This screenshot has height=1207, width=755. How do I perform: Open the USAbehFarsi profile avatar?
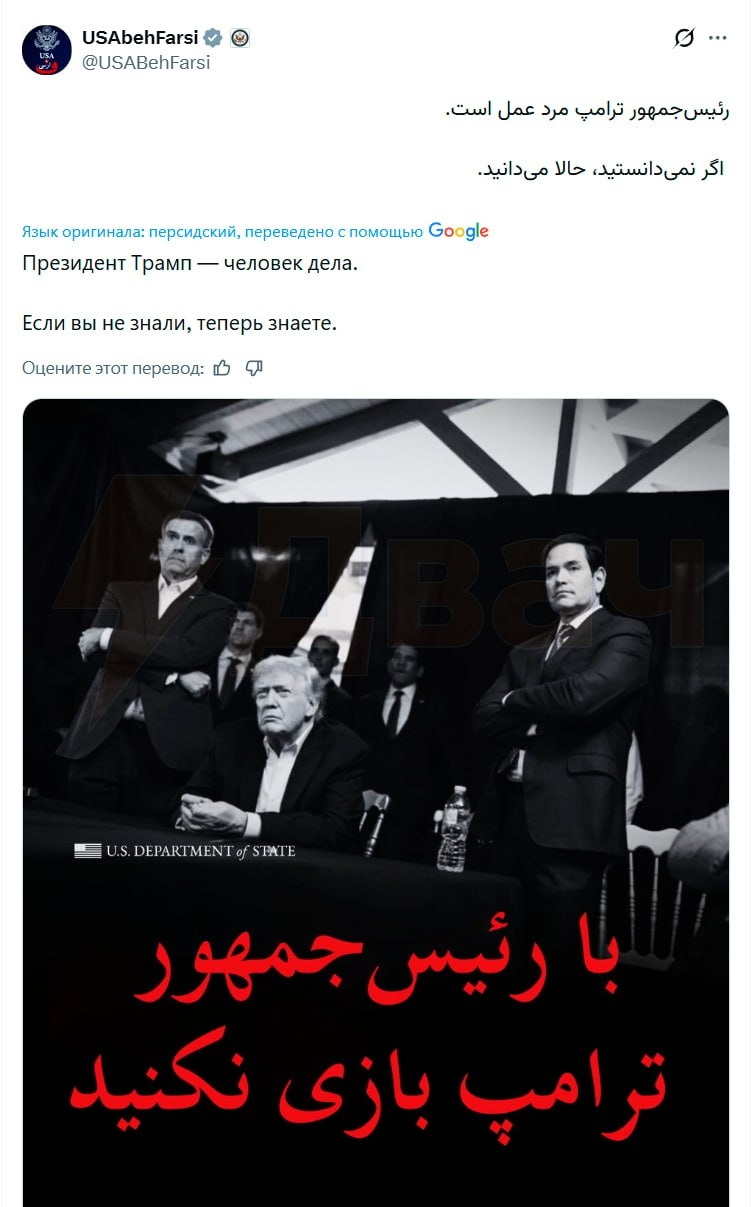click(x=47, y=50)
